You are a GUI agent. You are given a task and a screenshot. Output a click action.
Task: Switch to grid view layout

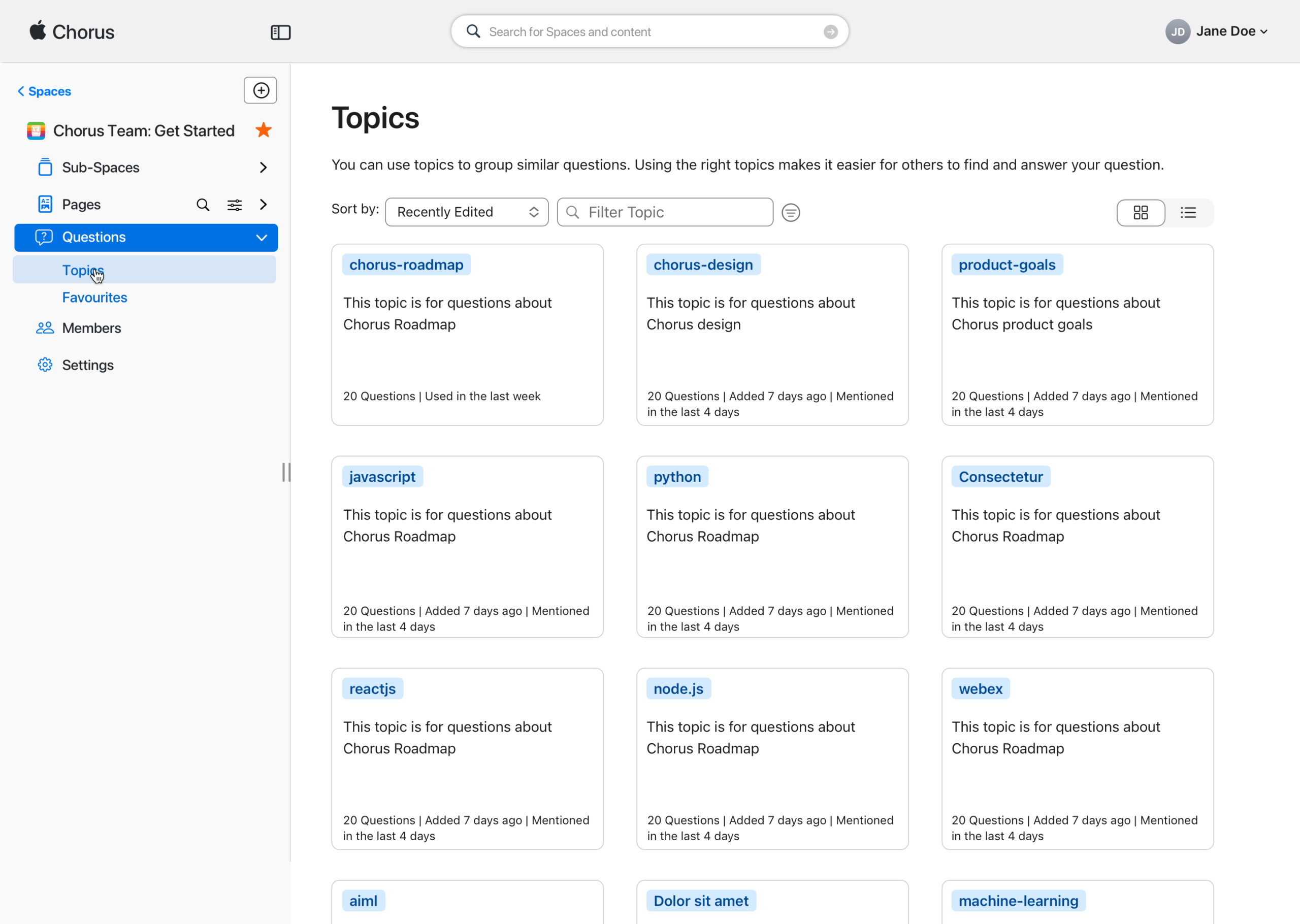[1140, 213]
